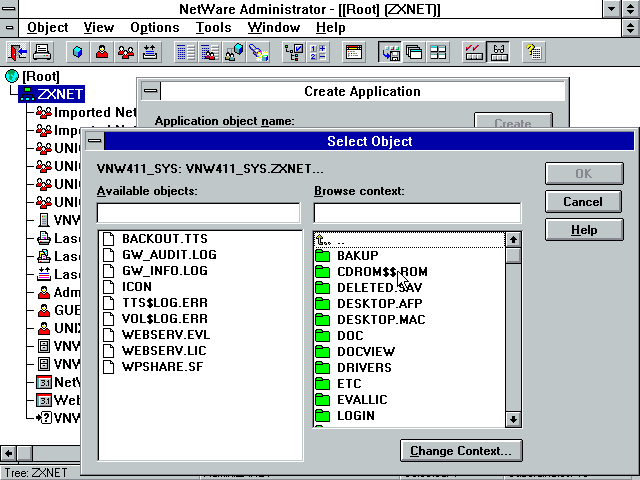Select the CDROM$$.ROM folder

pos(382,272)
